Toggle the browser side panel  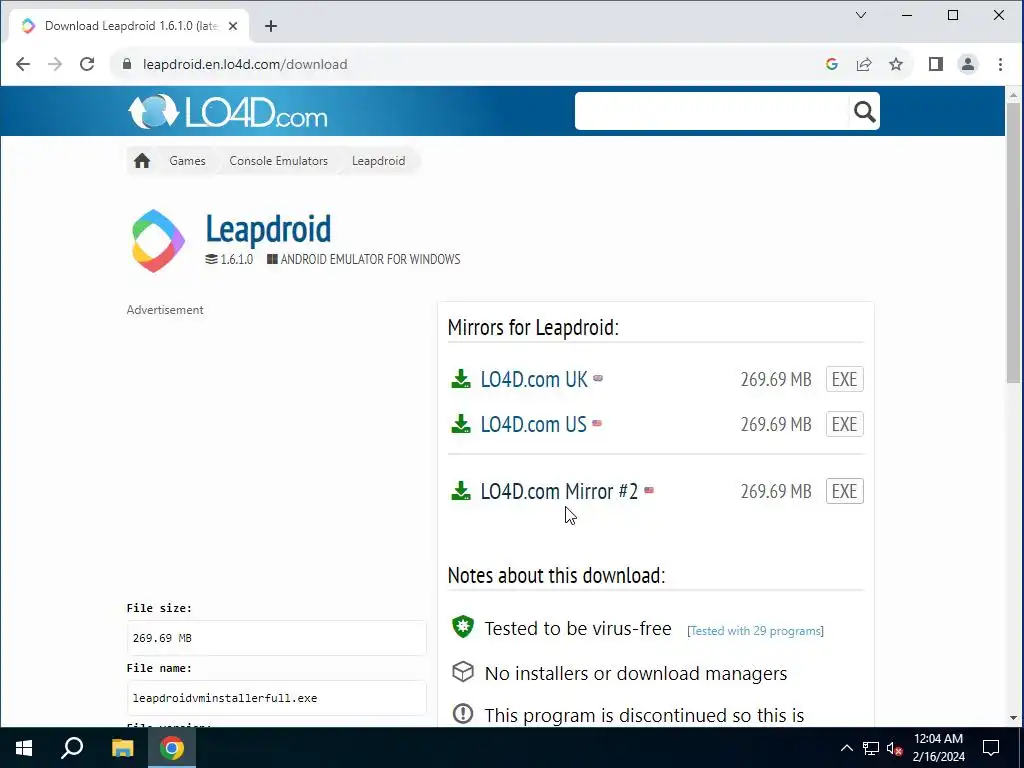[936, 64]
